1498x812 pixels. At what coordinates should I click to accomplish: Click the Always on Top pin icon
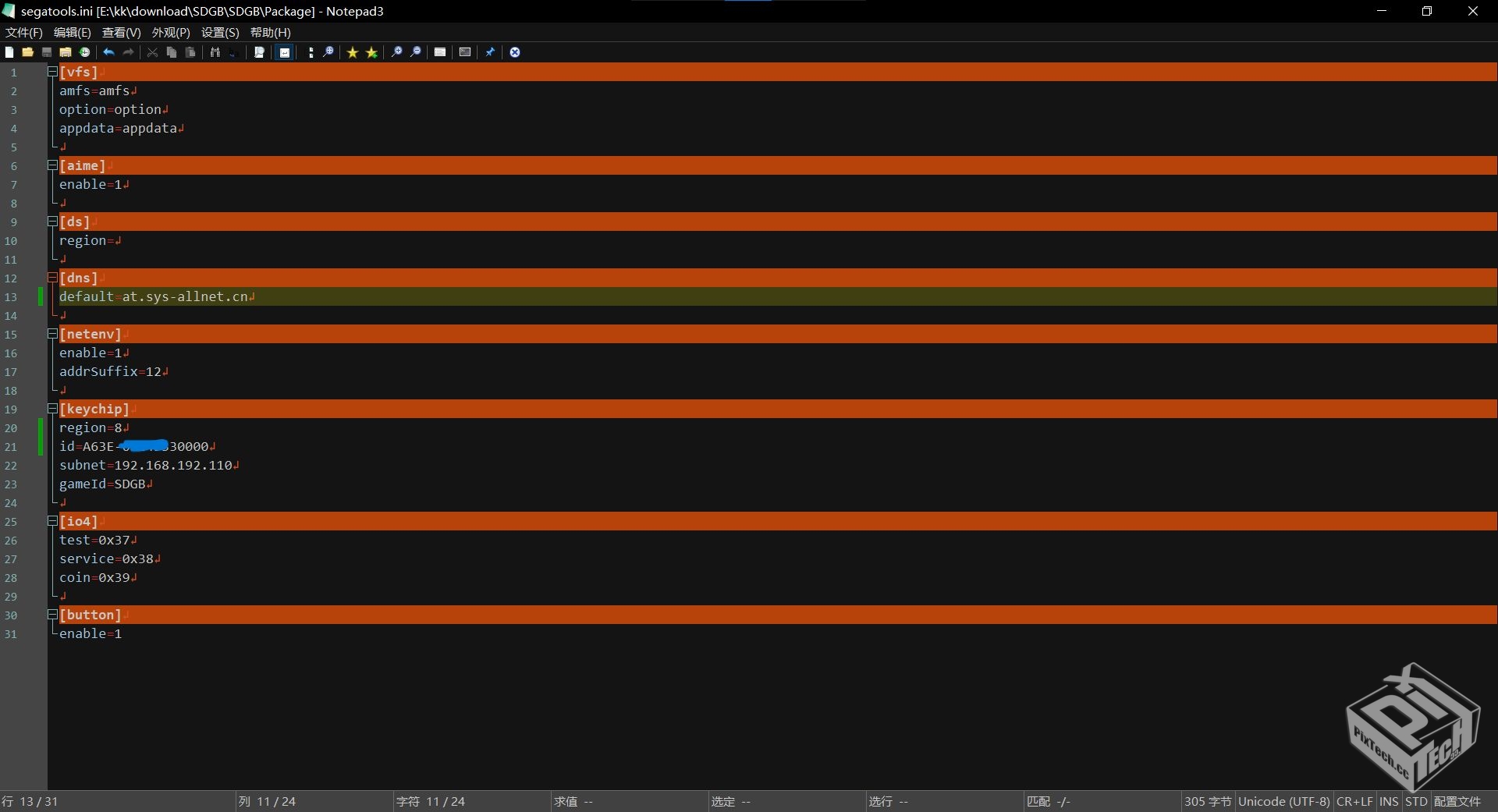tap(490, 52)
